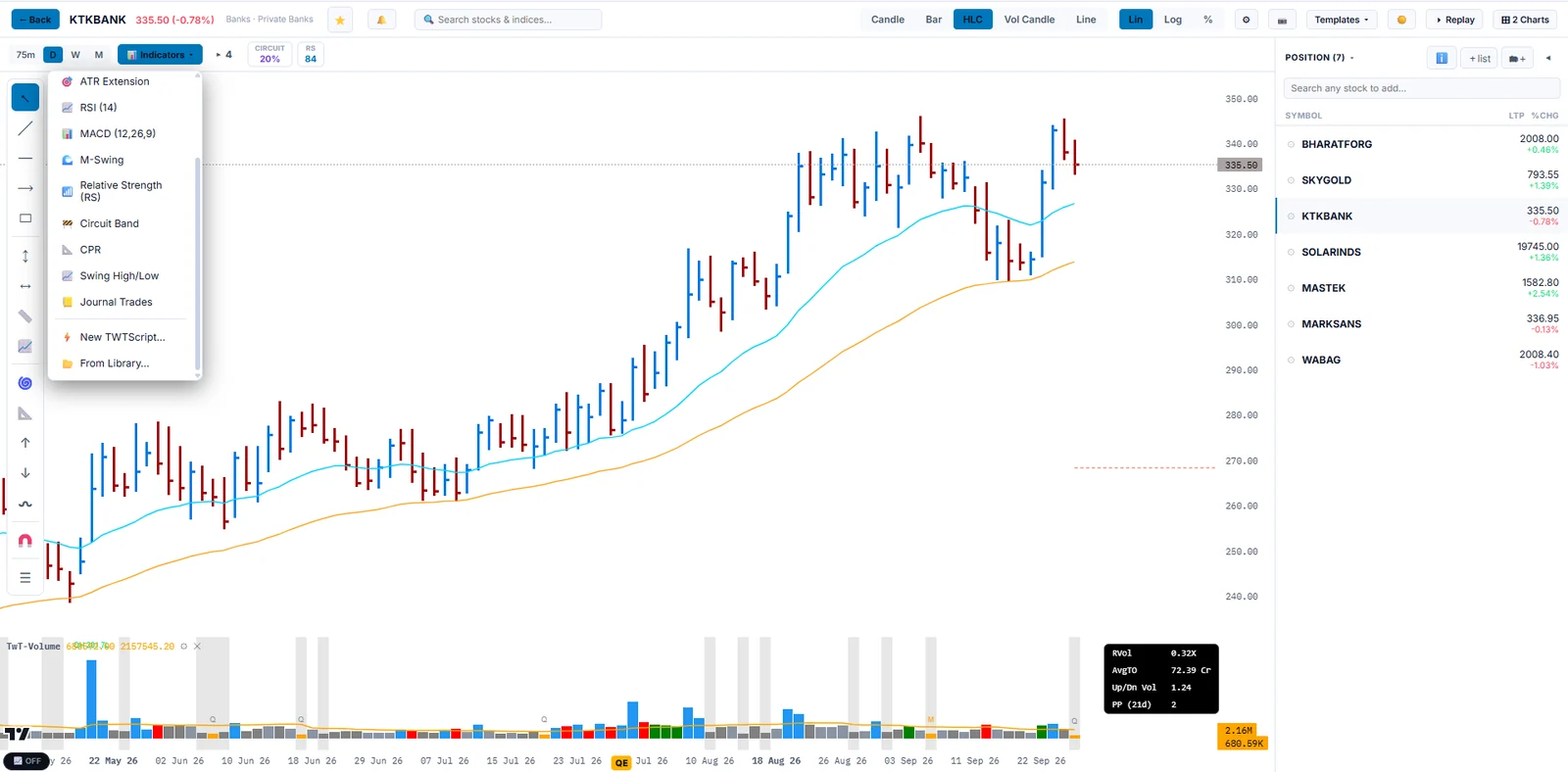Pick the ruler measure tool

point(25,316)
